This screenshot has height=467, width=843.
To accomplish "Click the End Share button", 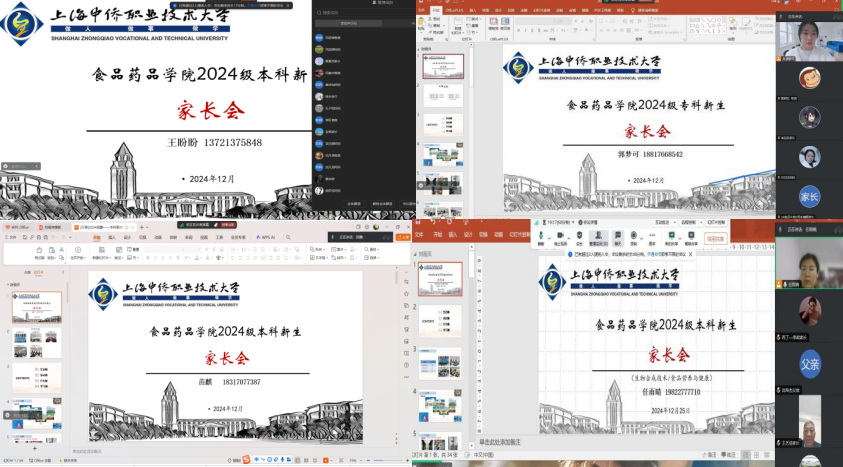I will (x=716, y=239).
